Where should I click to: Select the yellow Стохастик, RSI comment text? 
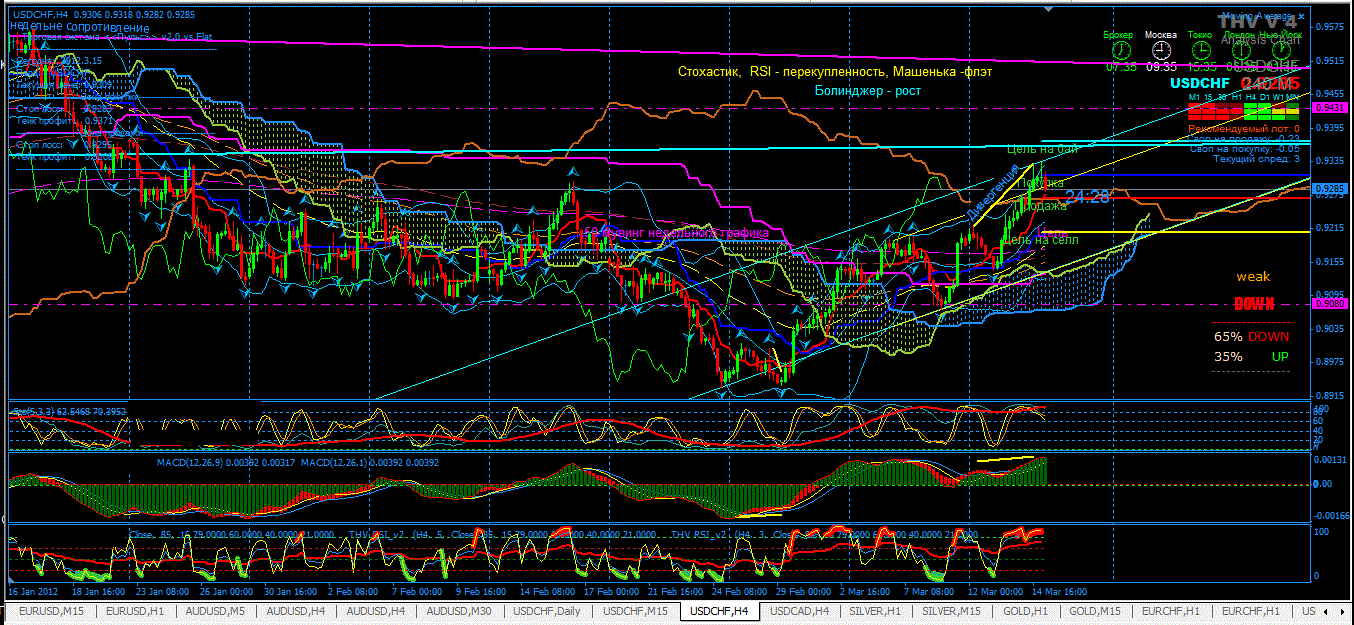click(835, 72)
